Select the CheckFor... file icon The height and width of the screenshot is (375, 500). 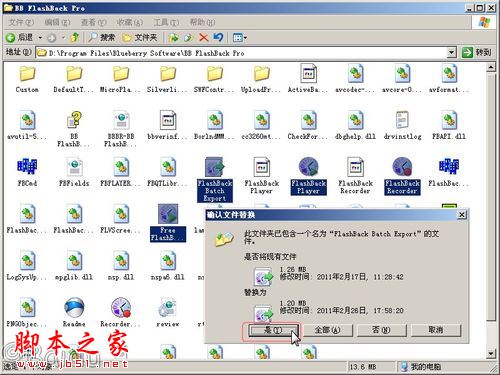308,120
